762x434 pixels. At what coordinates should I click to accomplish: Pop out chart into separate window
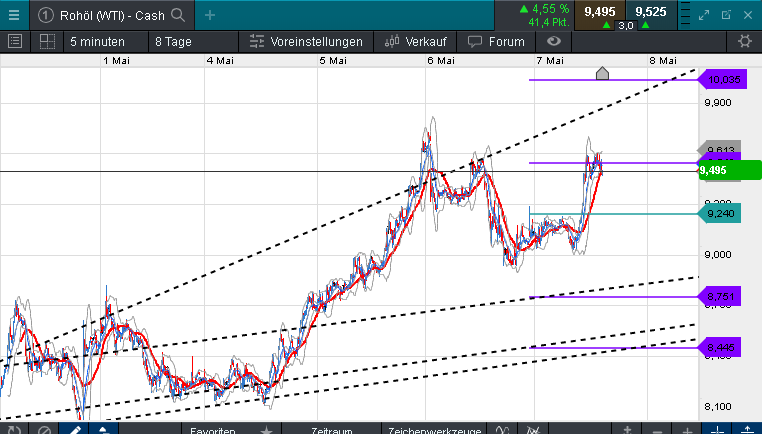[x=726, y=15]
